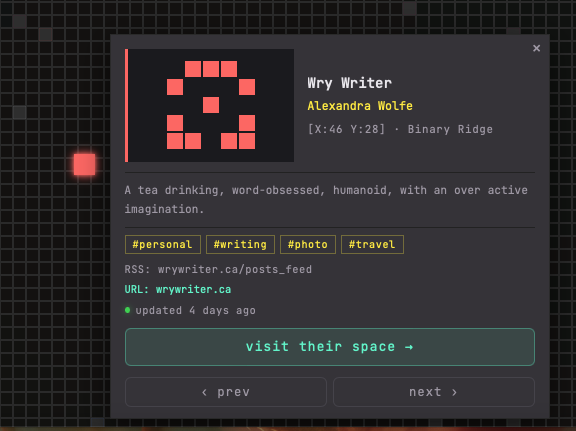Go to the prev entry
The width and height of the screenshot is (576, 431).
[x=226, y=392]
